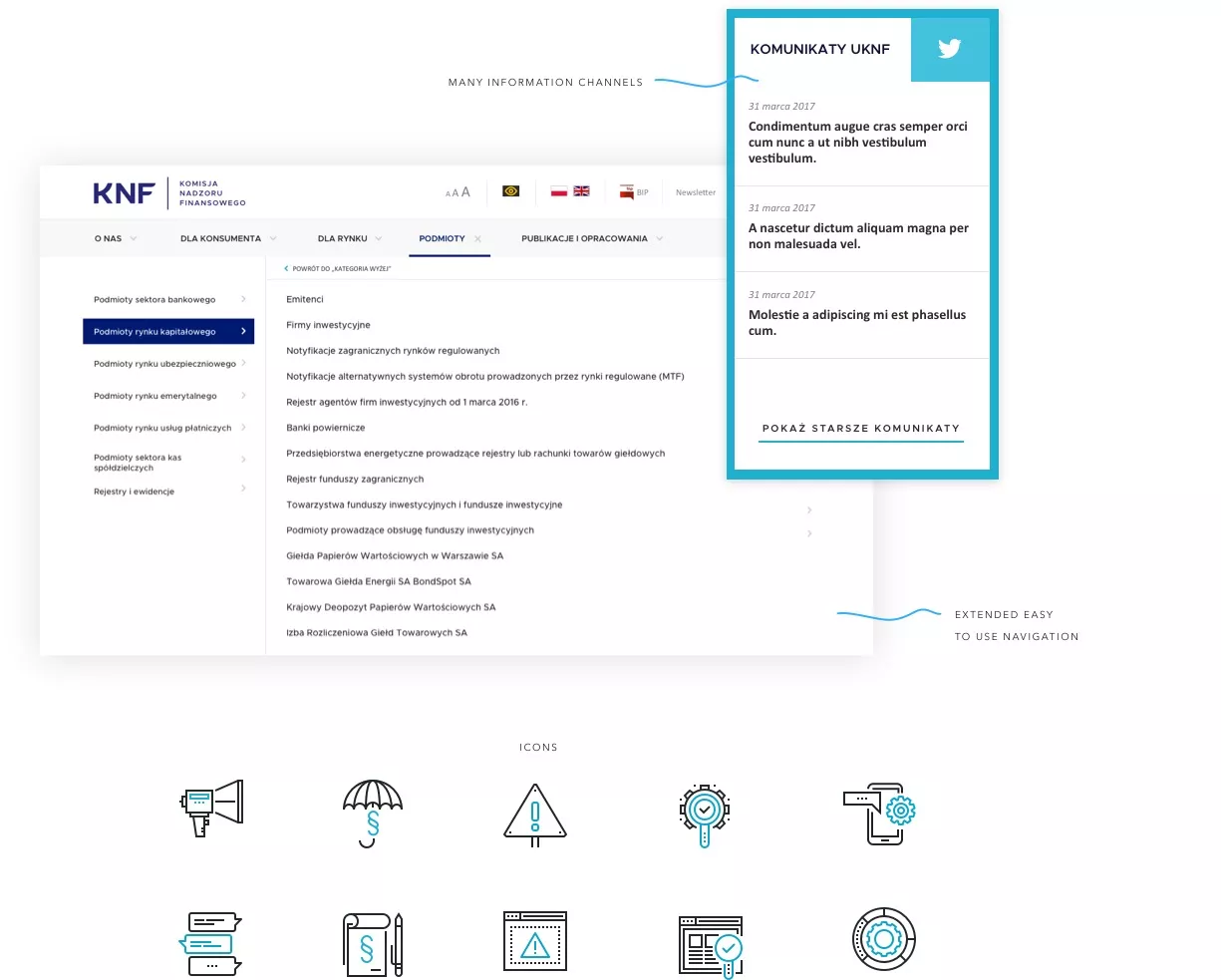
Task: Select the megaphone icon
Action: [x=212, y=807]
